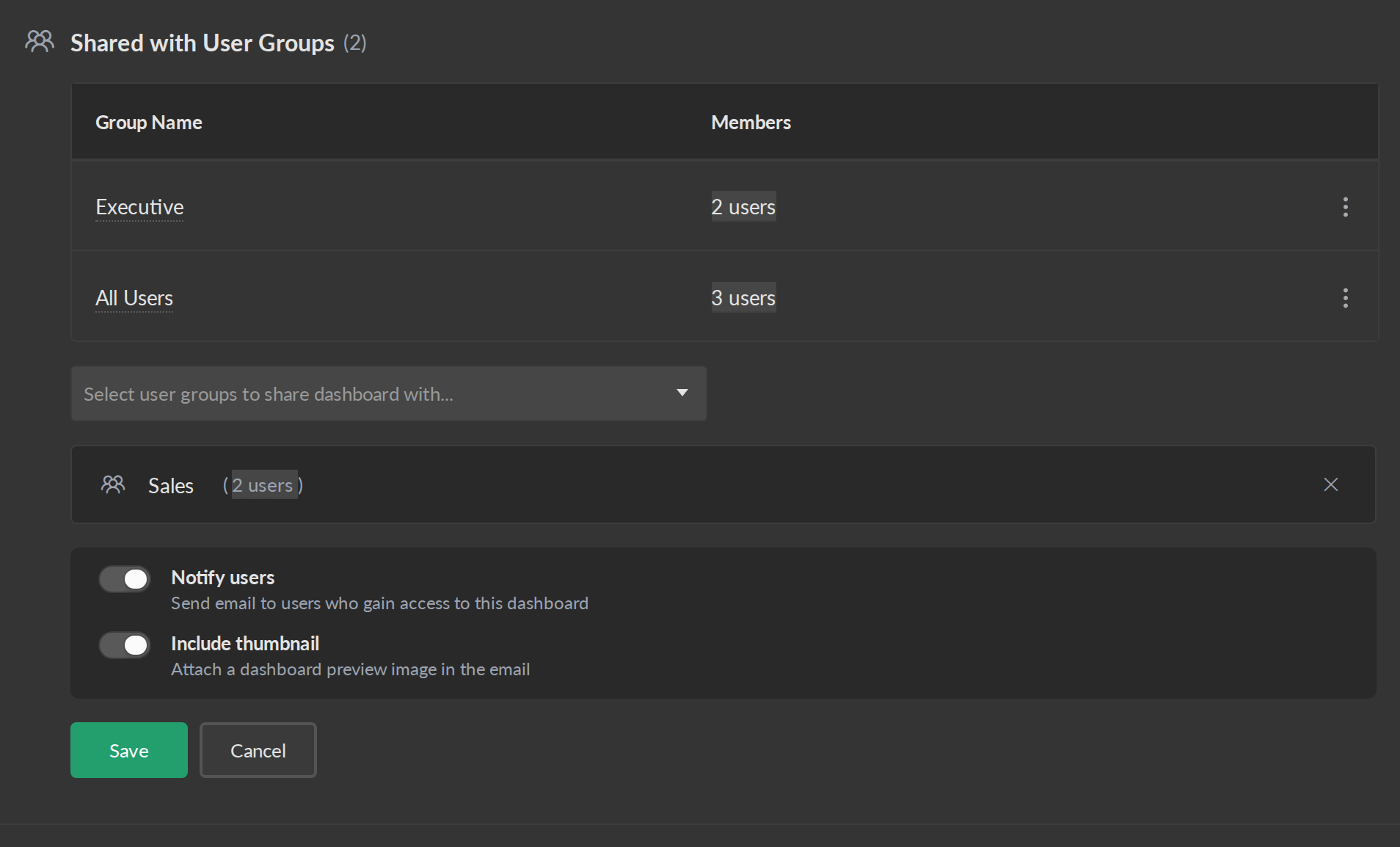Click the Sales group people icon
Screen dimensions: 1400x847
click(x=113, y=484)
